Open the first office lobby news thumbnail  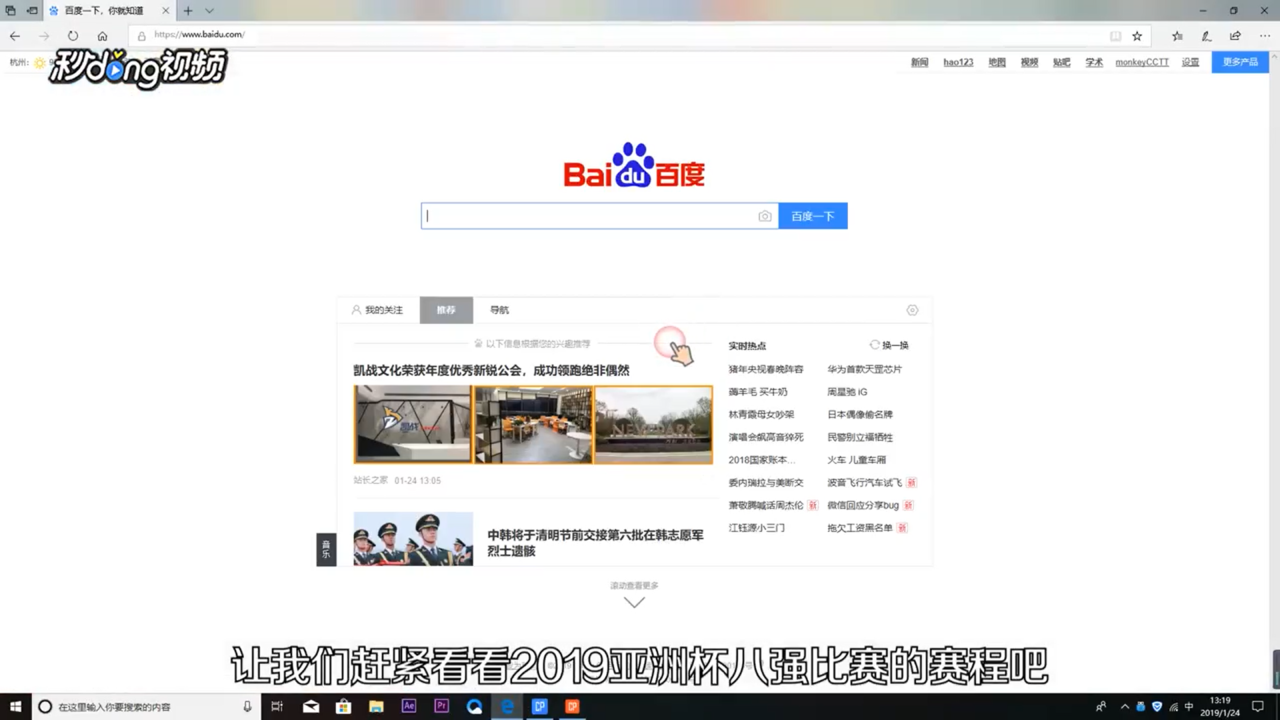[x=412, y=424]
